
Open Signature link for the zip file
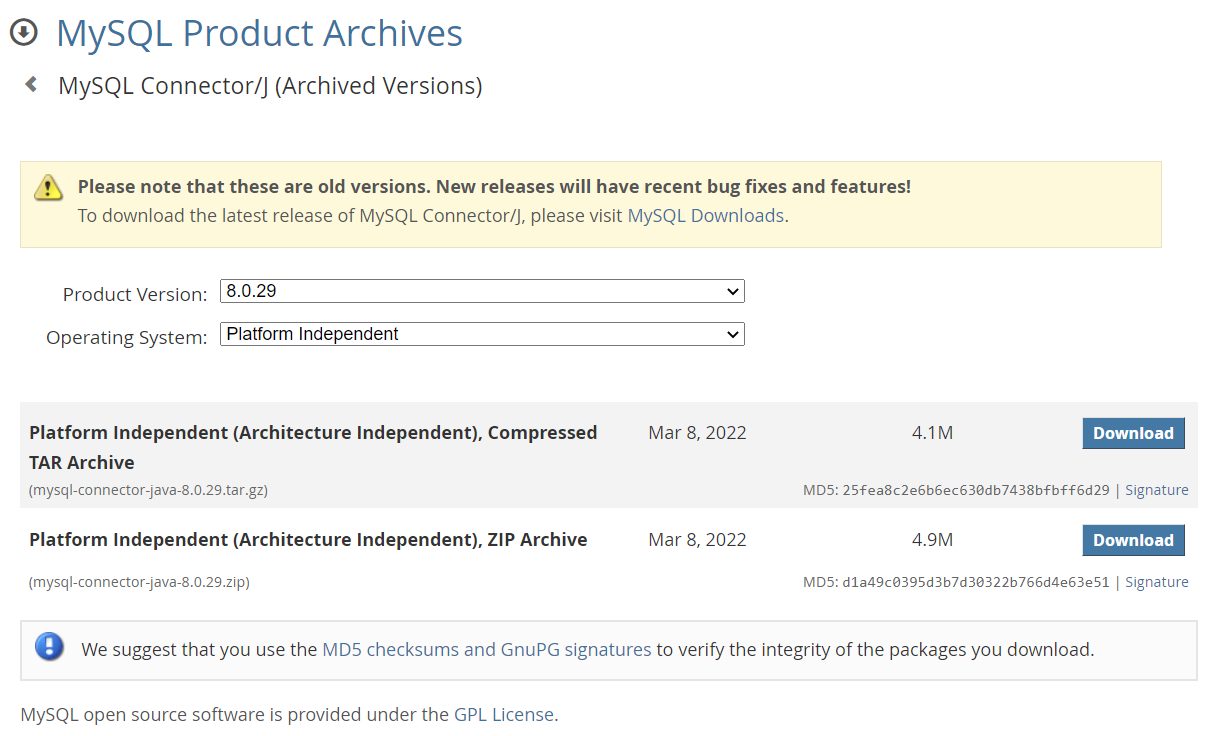pyautogui.click(x=1157, y=582)
